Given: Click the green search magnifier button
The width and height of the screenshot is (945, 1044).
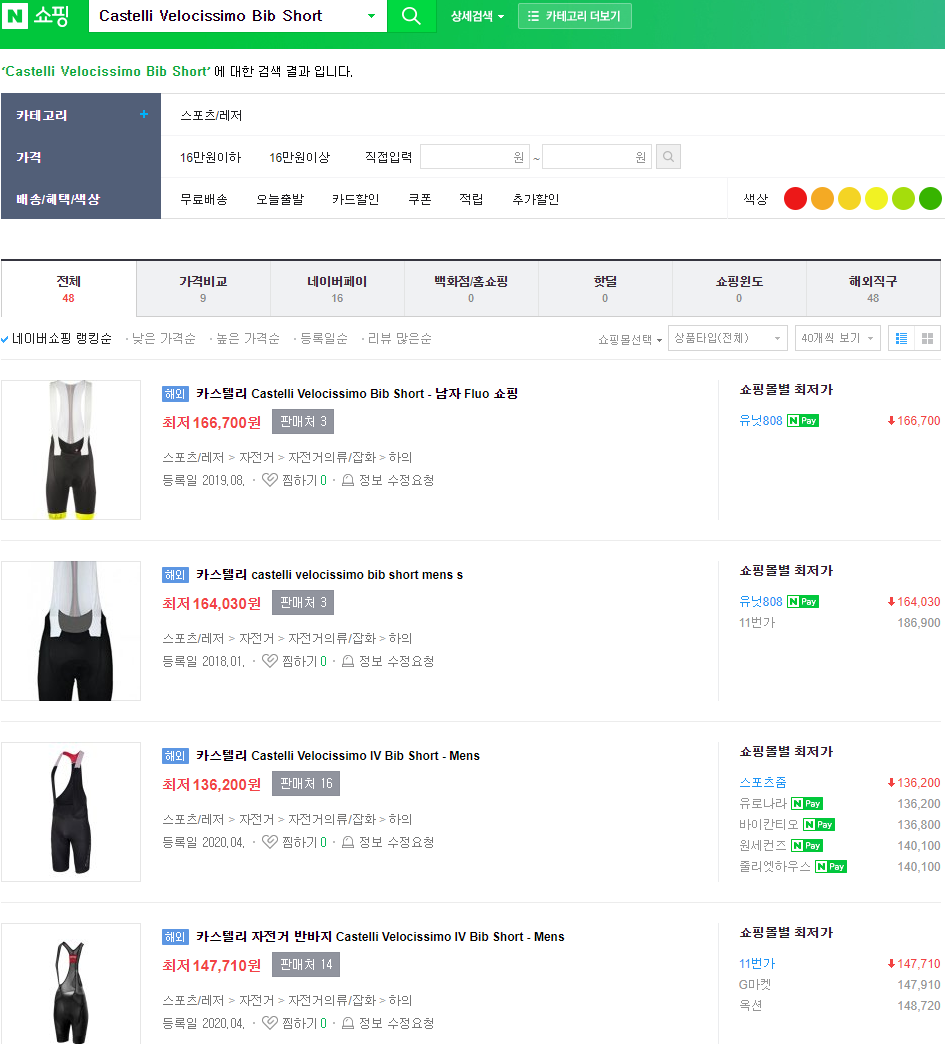Looking at the screenshot, I should click(412, 16).
